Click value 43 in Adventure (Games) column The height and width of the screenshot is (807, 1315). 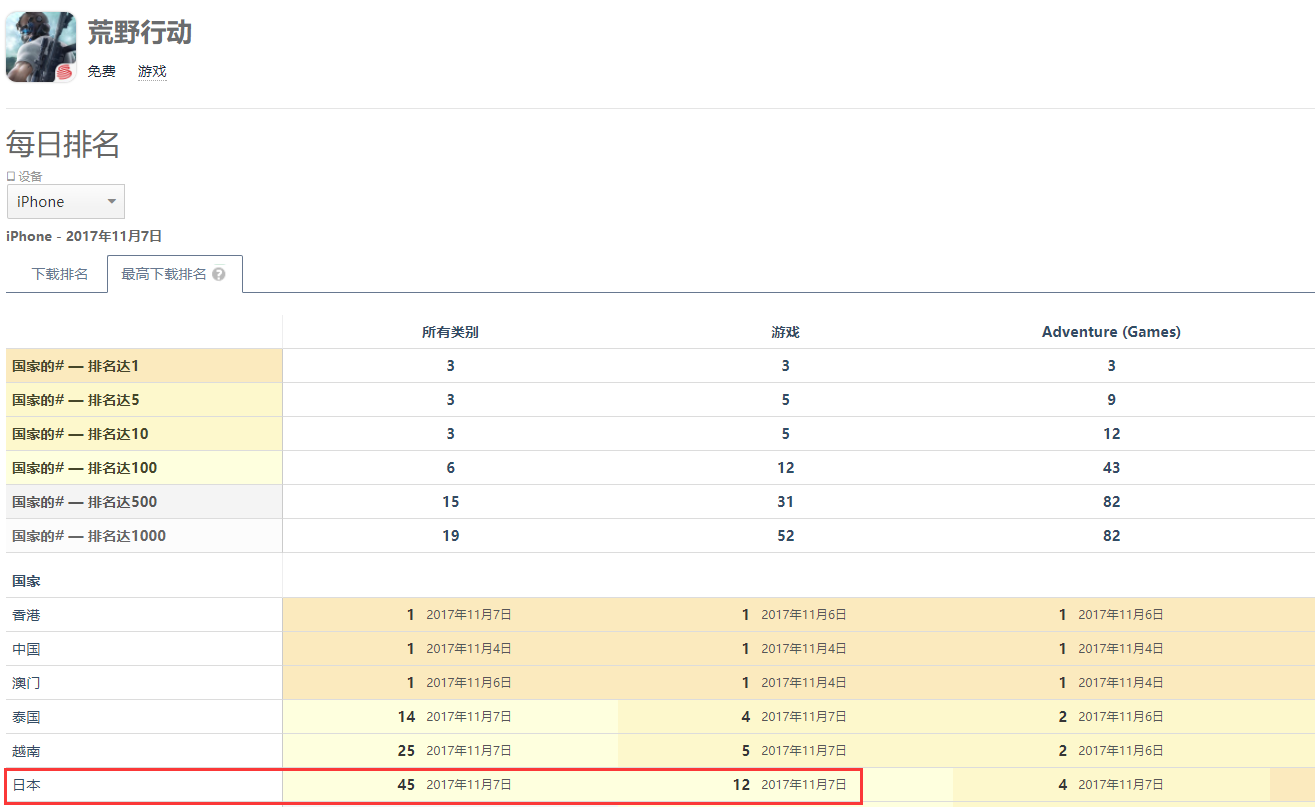(1111, 468)
